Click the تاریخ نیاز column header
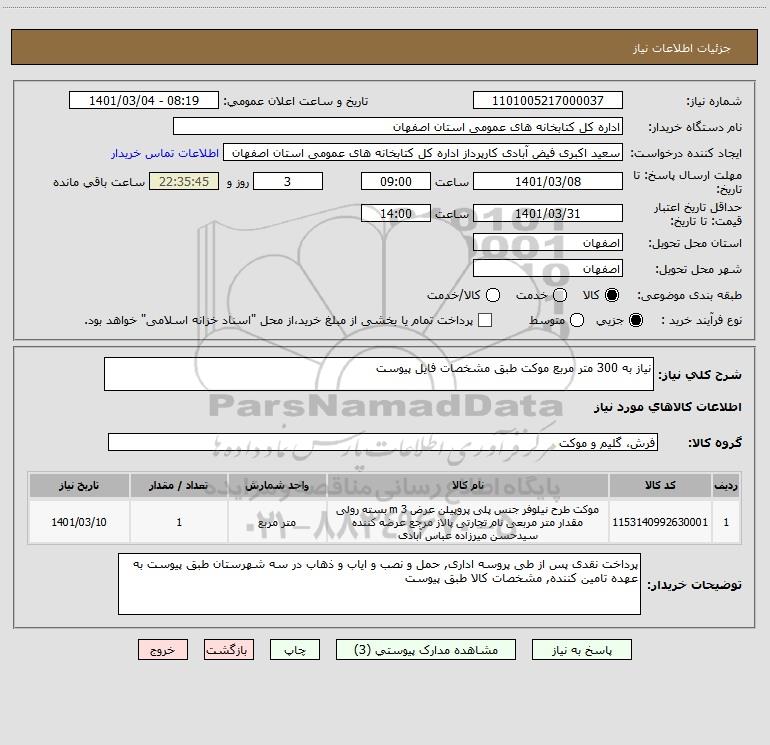The image size is (770, 745). [79, 485]
